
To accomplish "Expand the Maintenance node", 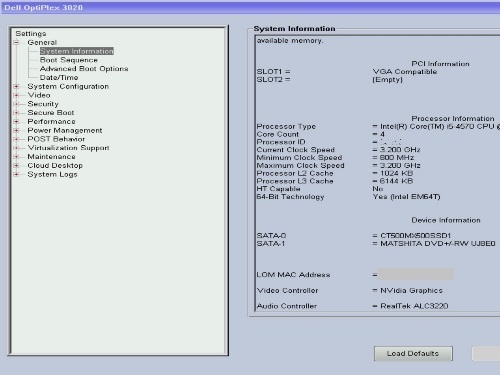I will [16, 157].
